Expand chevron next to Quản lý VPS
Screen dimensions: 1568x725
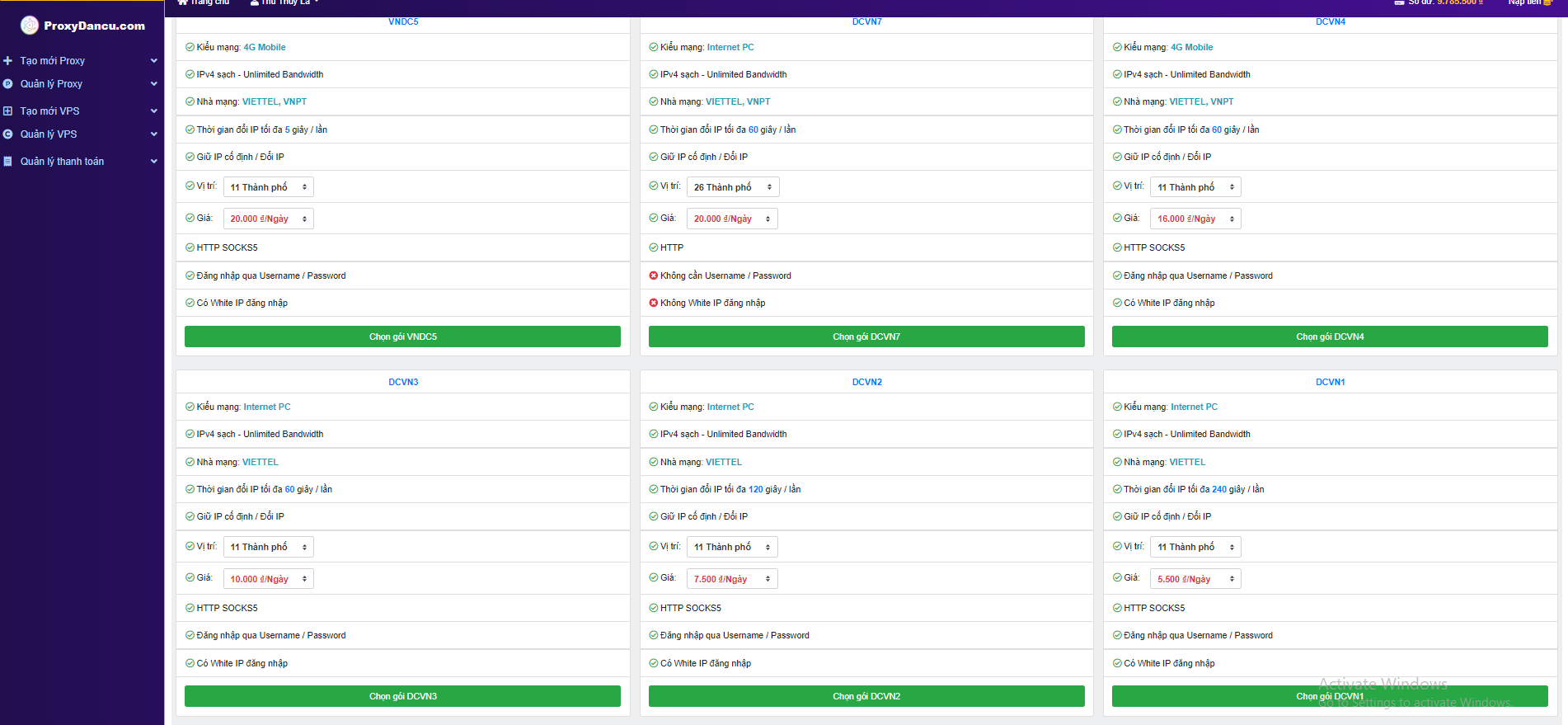point(153,134)
